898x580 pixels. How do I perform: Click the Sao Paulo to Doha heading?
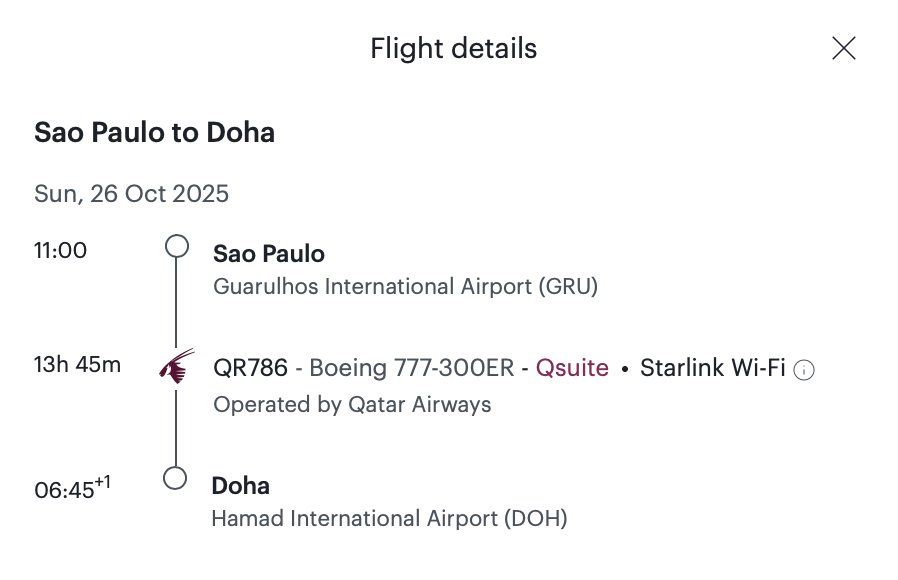(x=155, y=132)
